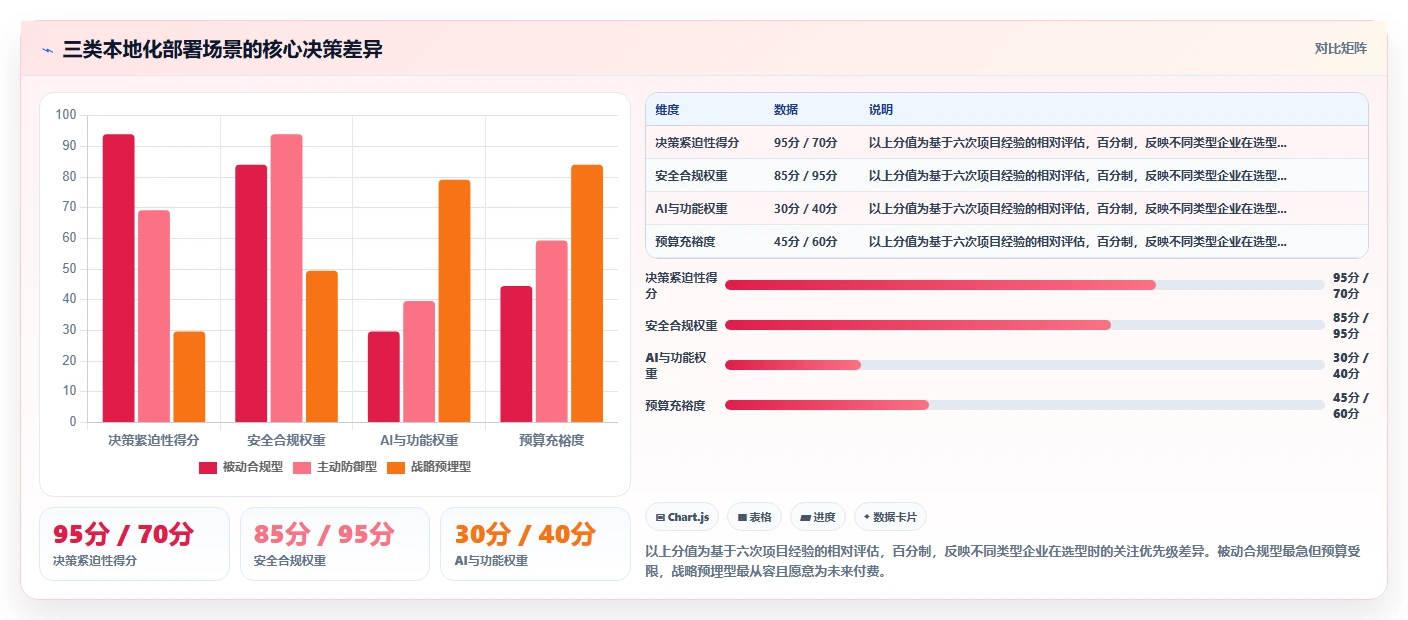The width and height of the screenshot is (1408, 620).
Task: Click the title 三类本地化部署场景的核心决策差异
Action: click(x=222, y=49)
